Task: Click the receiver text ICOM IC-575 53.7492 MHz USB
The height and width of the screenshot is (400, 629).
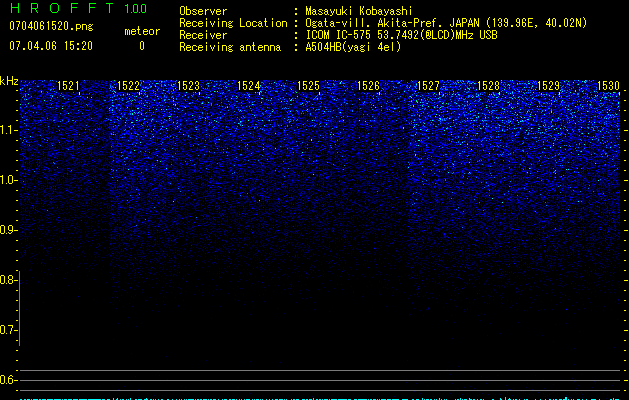Action: point(401,35)
